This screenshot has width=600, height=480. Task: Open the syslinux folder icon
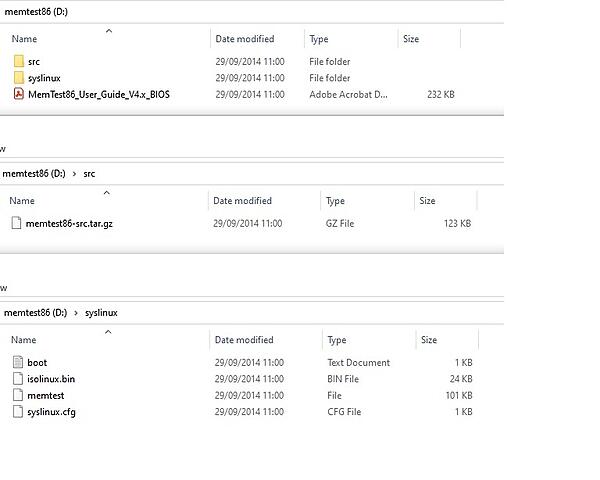click(18, 78)
